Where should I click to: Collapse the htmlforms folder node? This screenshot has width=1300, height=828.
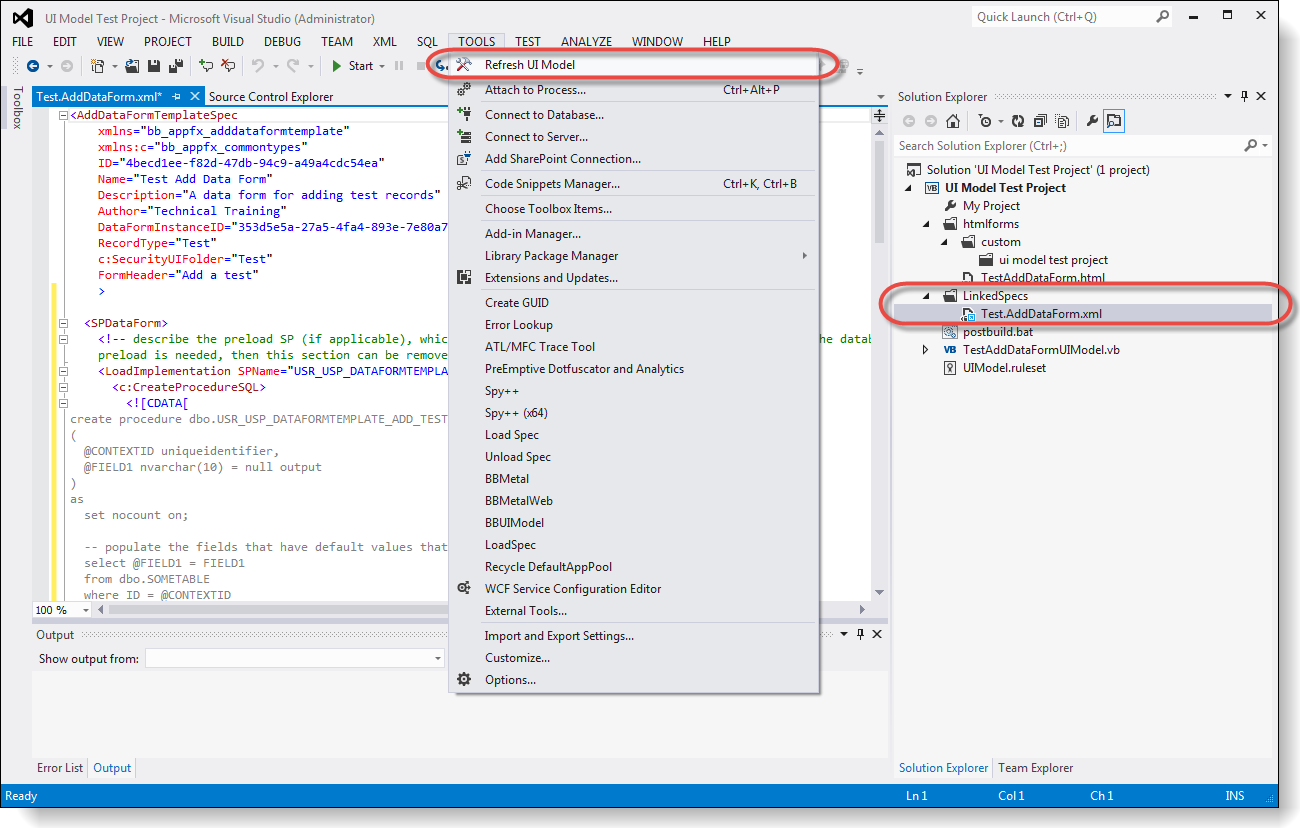click(926, 224)
